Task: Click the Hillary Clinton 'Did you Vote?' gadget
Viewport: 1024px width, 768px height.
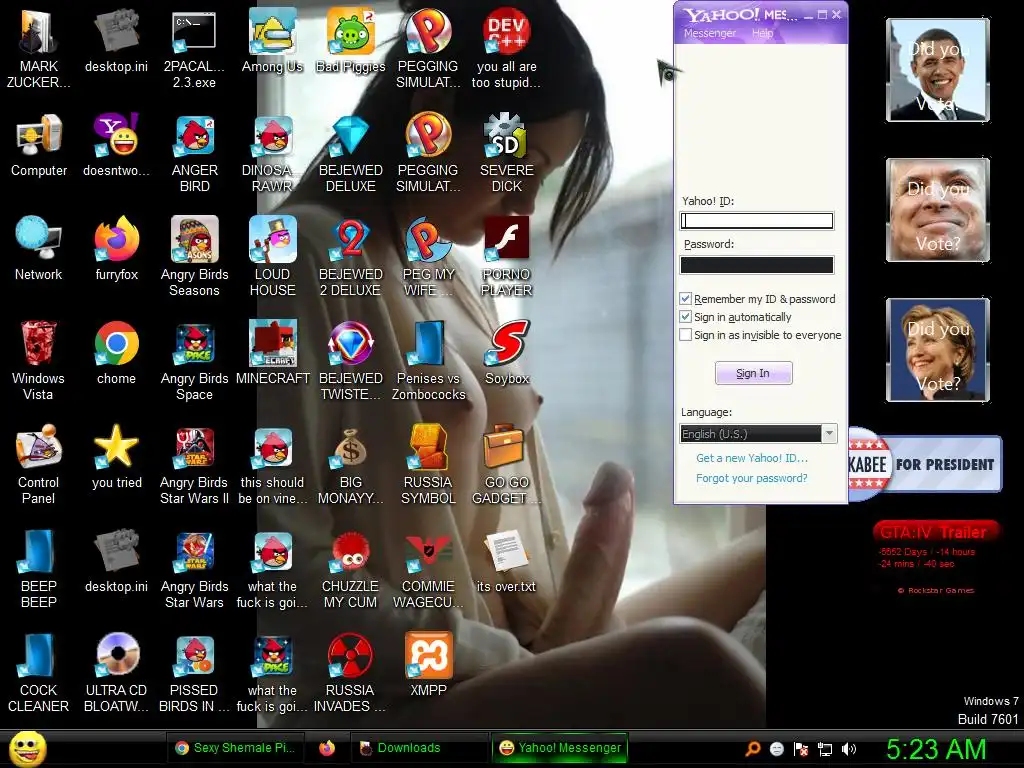Action: click(x=938, y=350)
